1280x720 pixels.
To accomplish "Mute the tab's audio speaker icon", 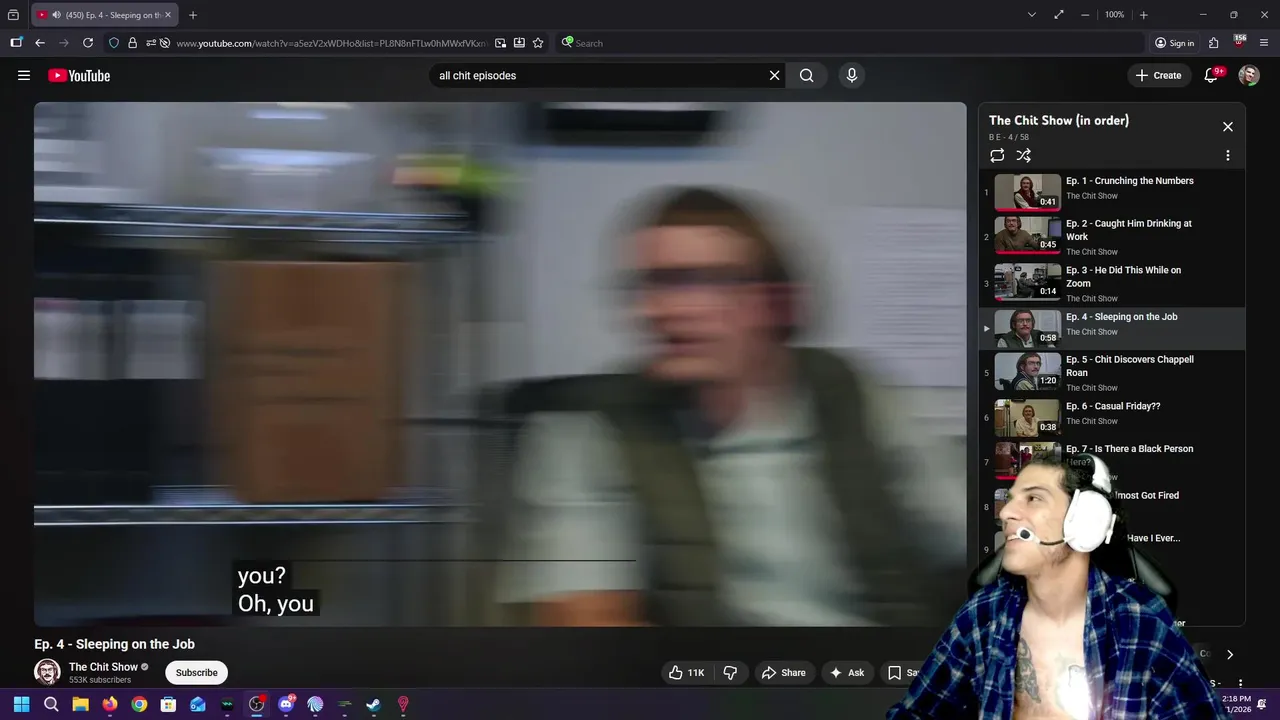I will pyautogui.click(x=56, y=15).
